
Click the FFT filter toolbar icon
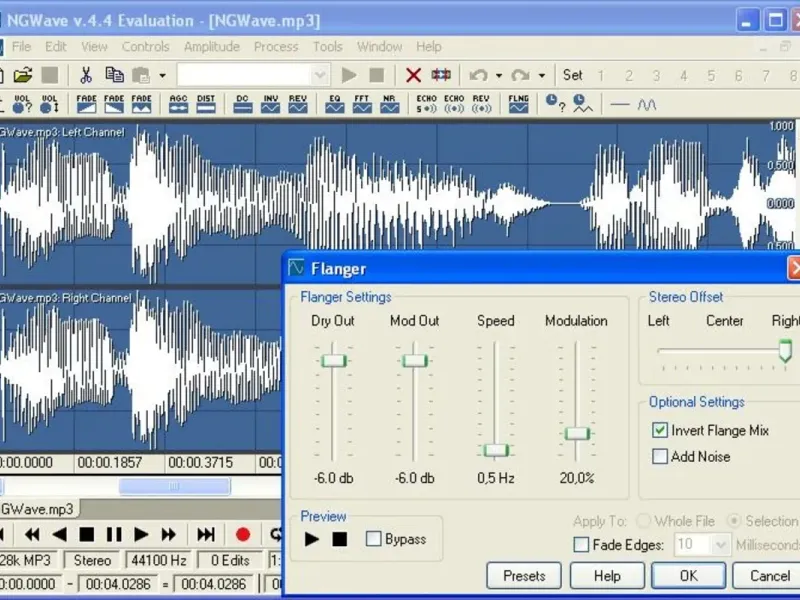click(363, 103)
